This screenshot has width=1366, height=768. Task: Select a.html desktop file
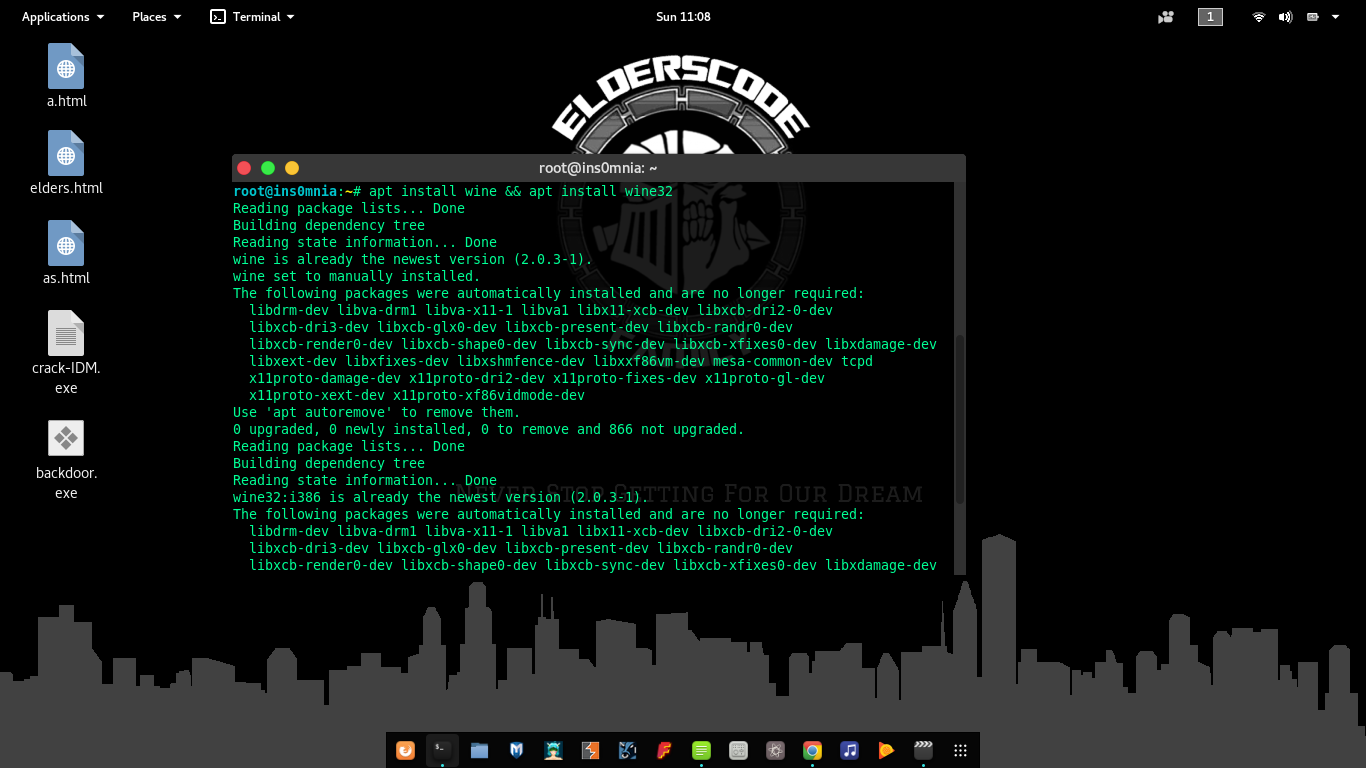66,76
